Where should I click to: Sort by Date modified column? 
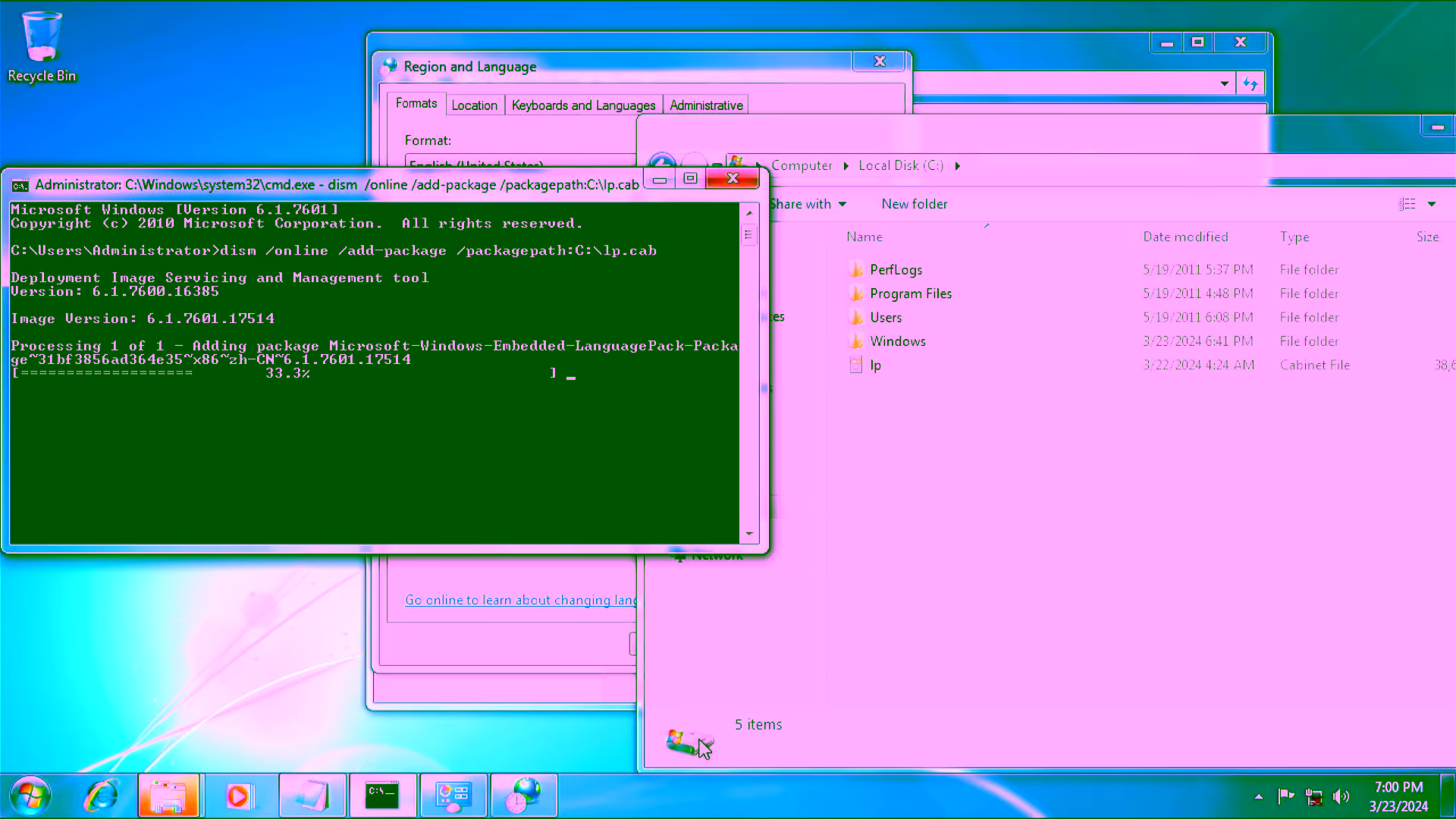[1185, 237]
